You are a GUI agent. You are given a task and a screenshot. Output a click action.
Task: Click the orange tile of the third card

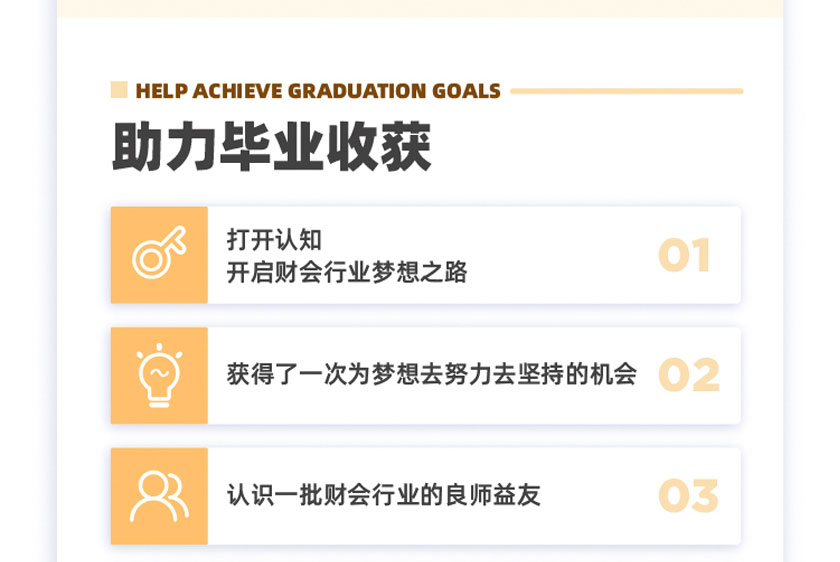(x=159, y=496)
